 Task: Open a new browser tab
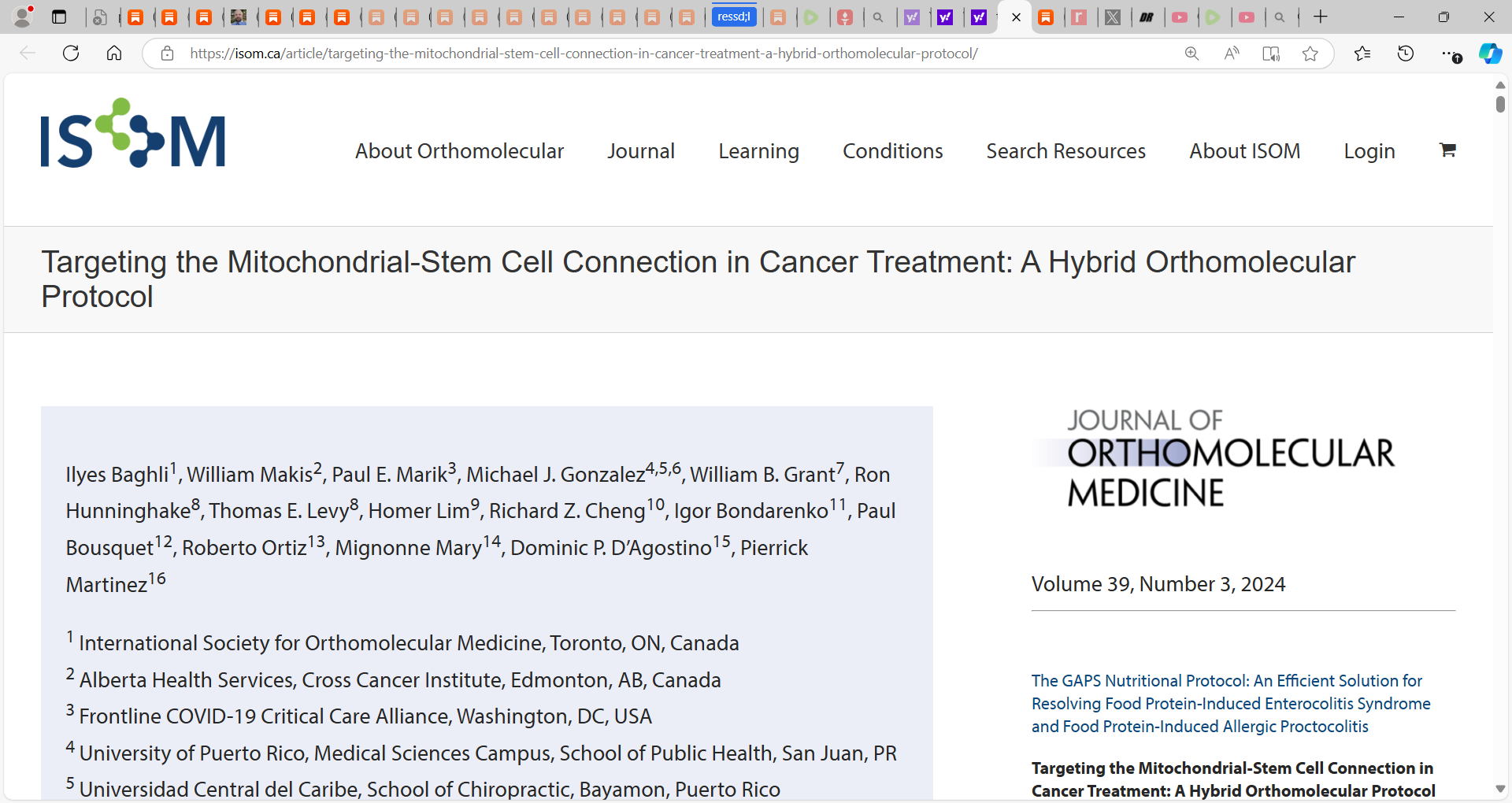pyautogui.click(x=1321, y=17)
